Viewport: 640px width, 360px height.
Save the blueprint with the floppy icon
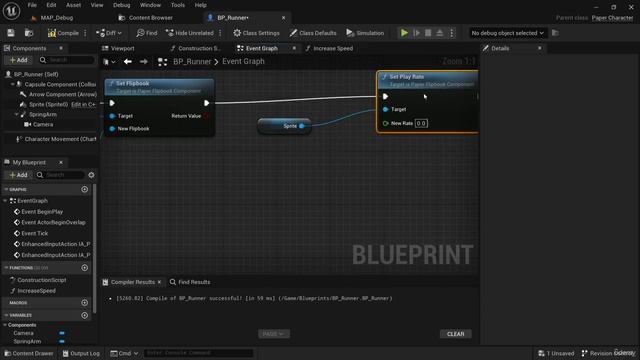click(11, 33)
